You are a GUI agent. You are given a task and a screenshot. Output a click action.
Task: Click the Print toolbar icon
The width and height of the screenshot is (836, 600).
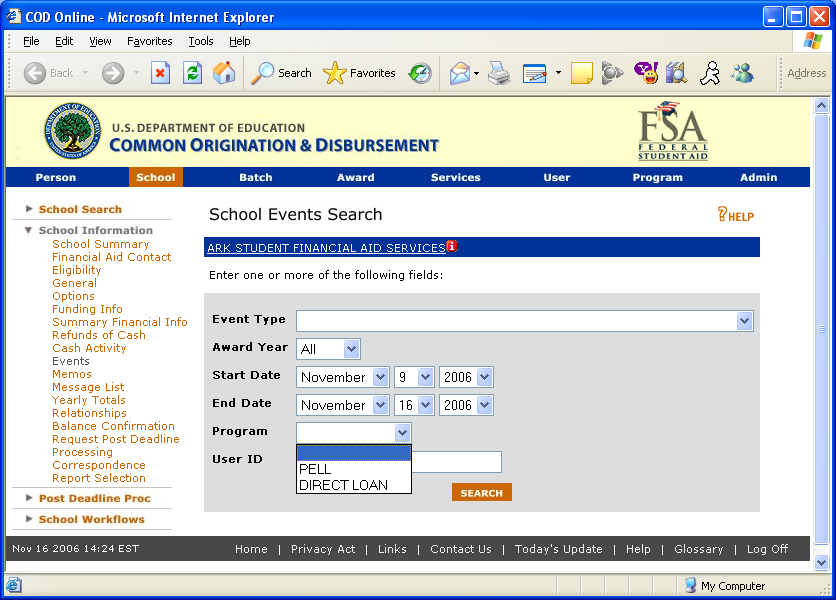(x=499, y=73)
